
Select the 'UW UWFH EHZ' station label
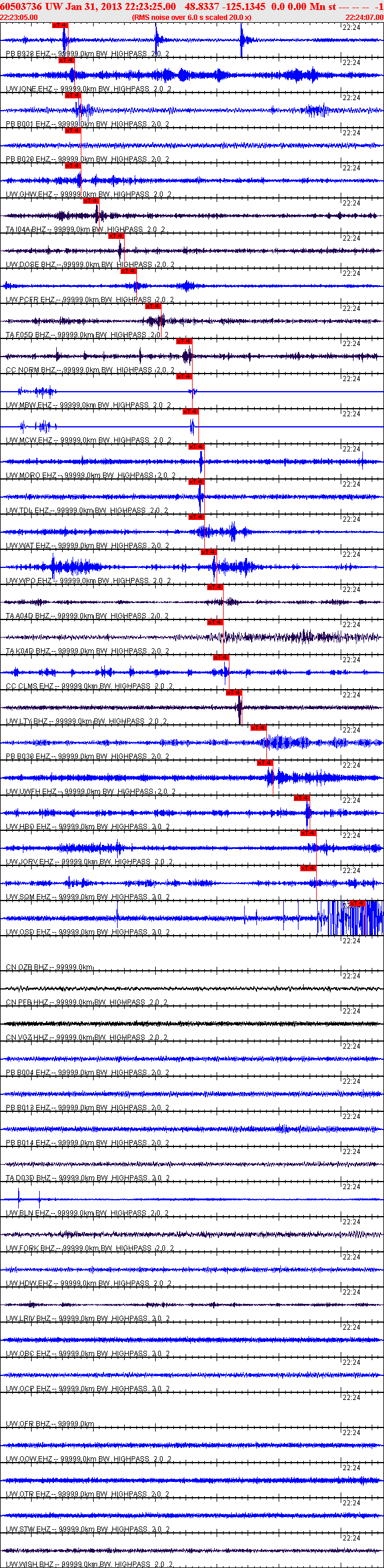pyautogui.click(x=32, y=792)
